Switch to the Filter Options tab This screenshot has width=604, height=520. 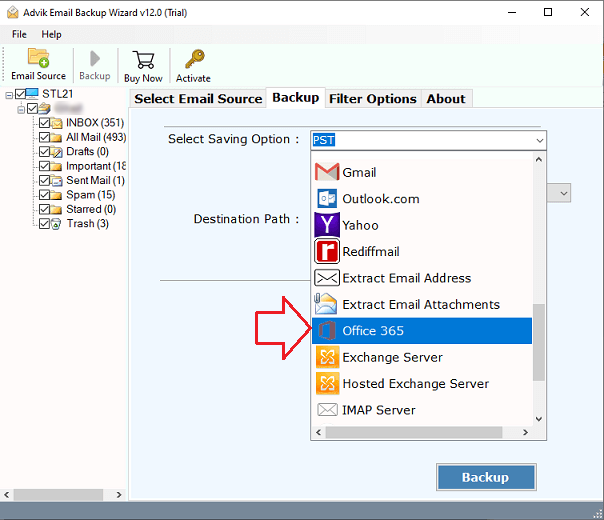point(372,98)
